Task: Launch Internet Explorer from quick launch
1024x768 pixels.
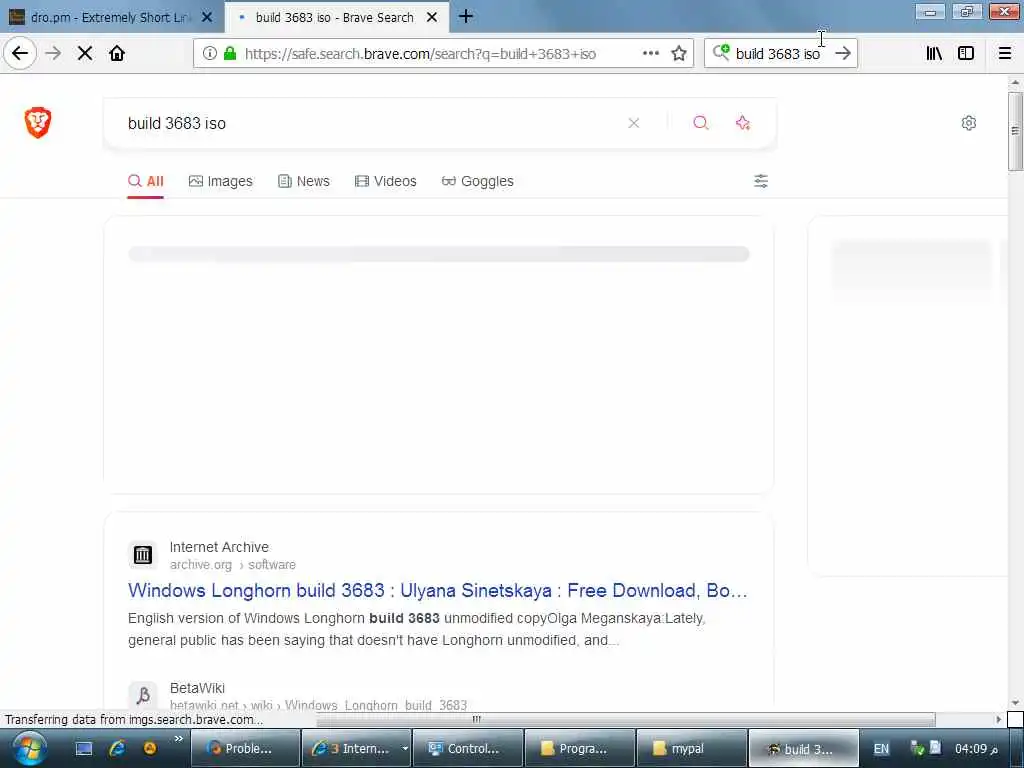Action: coord(117,748)
